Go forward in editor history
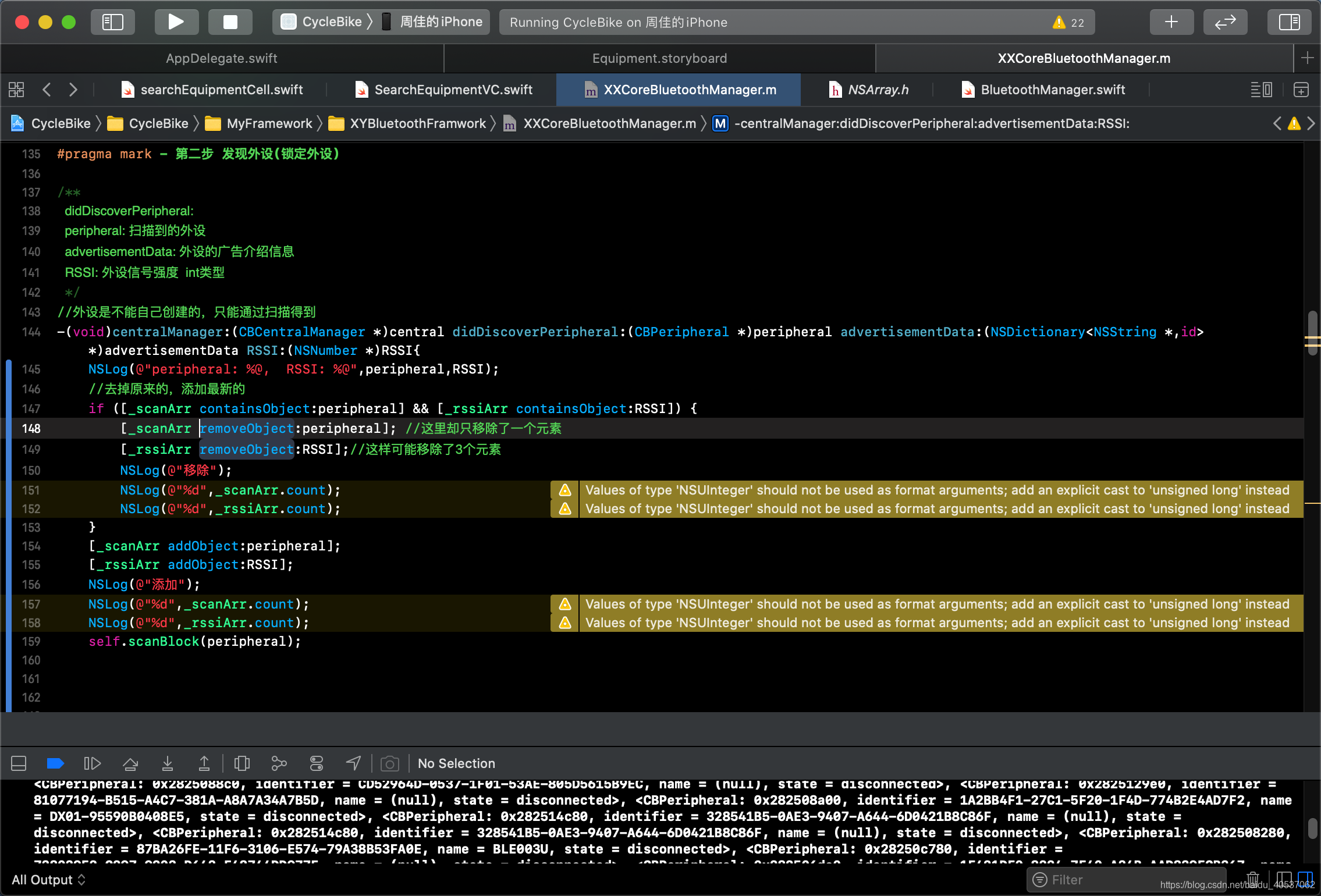Screen dimensions: 1321x896 (73, 90)
